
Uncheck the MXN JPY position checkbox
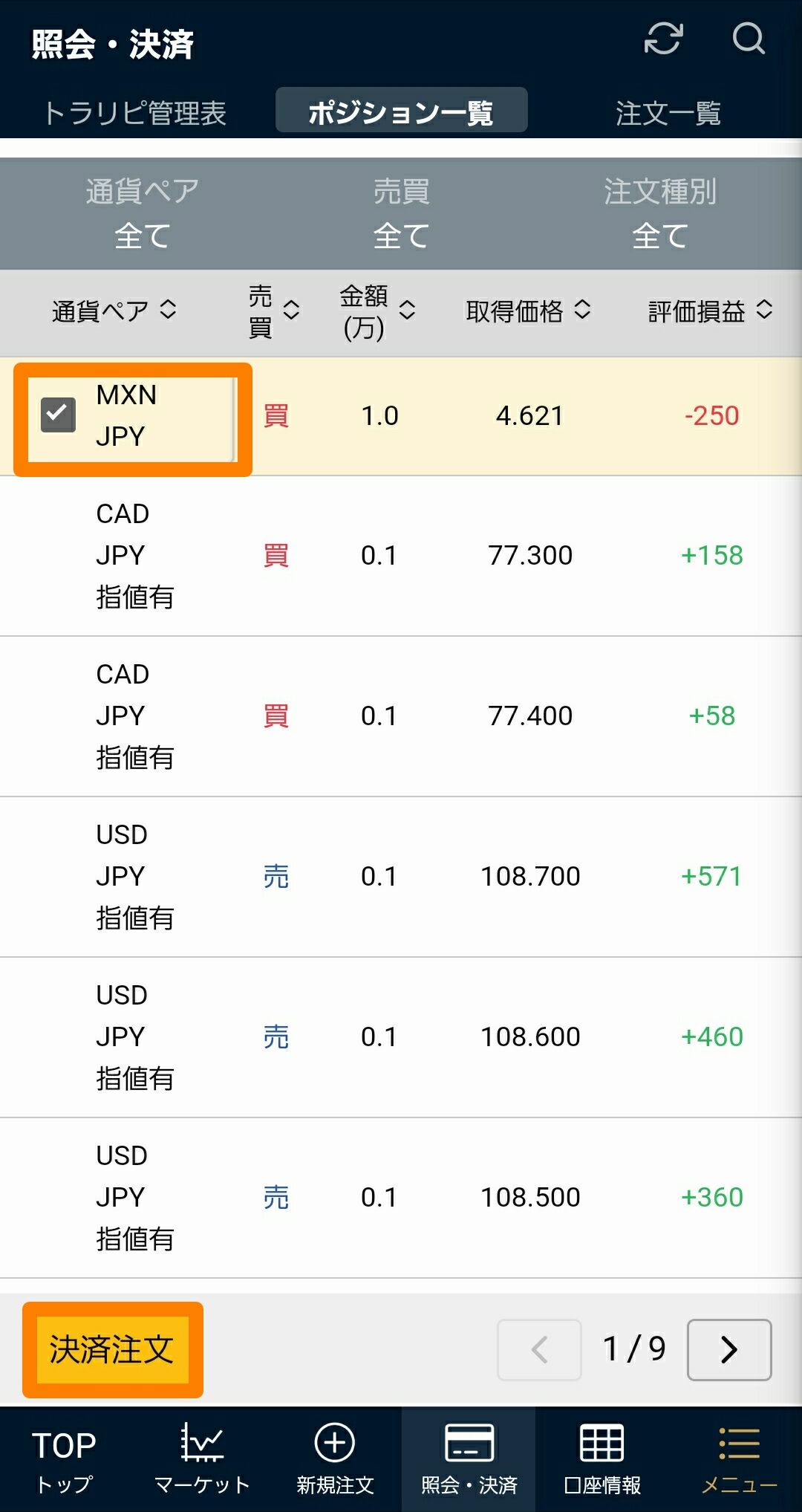pyautogui.click(x=58, y=415)
